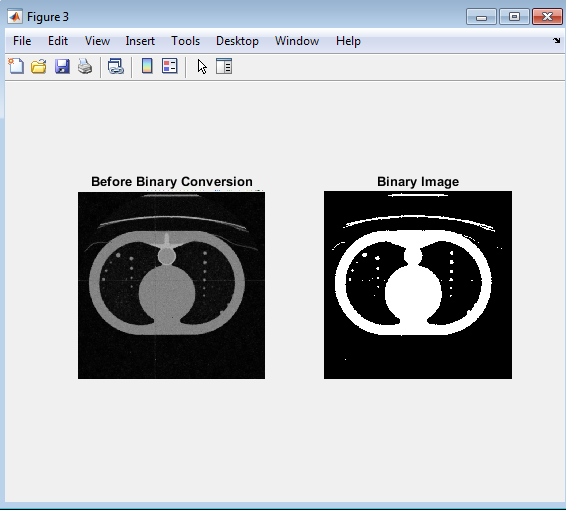Print the figure with the printer icon
The height and width of the screenshot is (513, 566).
click(85, 66)
